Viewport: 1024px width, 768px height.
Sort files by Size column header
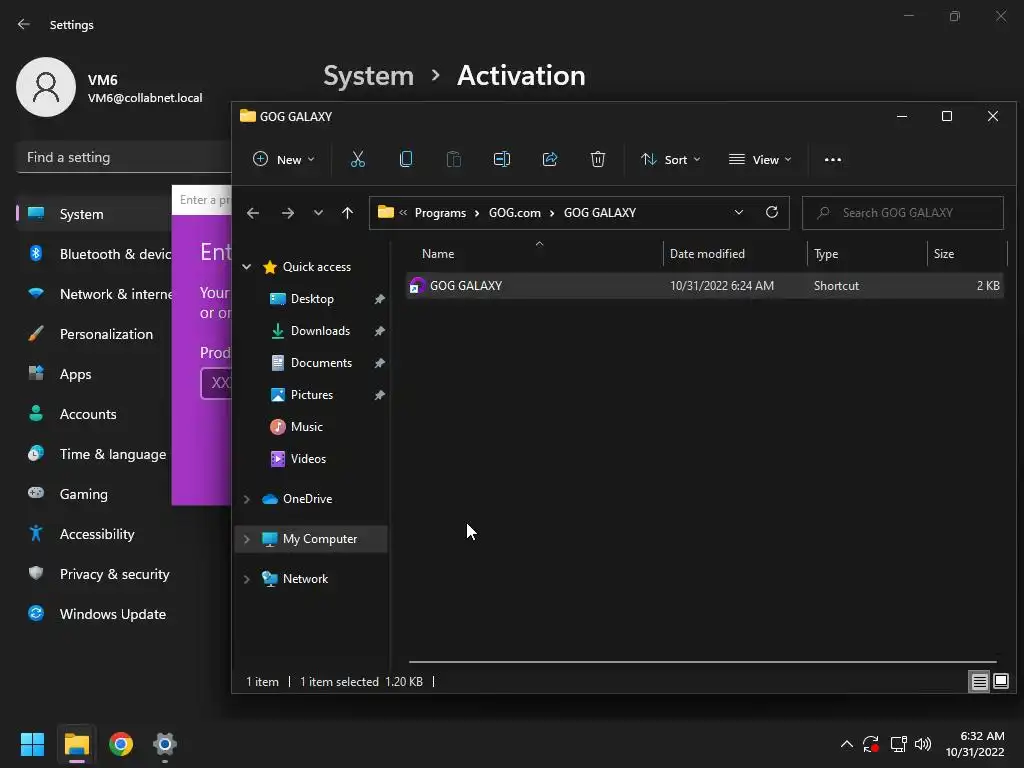[x=944, y=254]
